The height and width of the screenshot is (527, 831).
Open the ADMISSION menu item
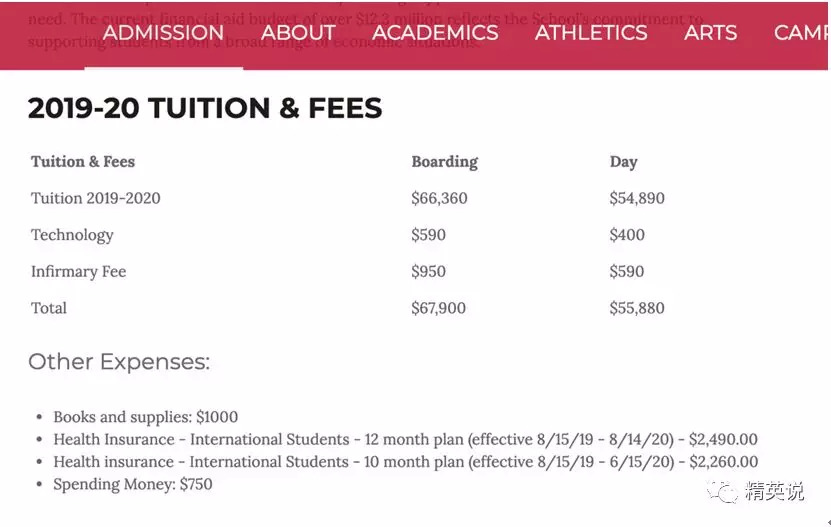click(163, 32)
